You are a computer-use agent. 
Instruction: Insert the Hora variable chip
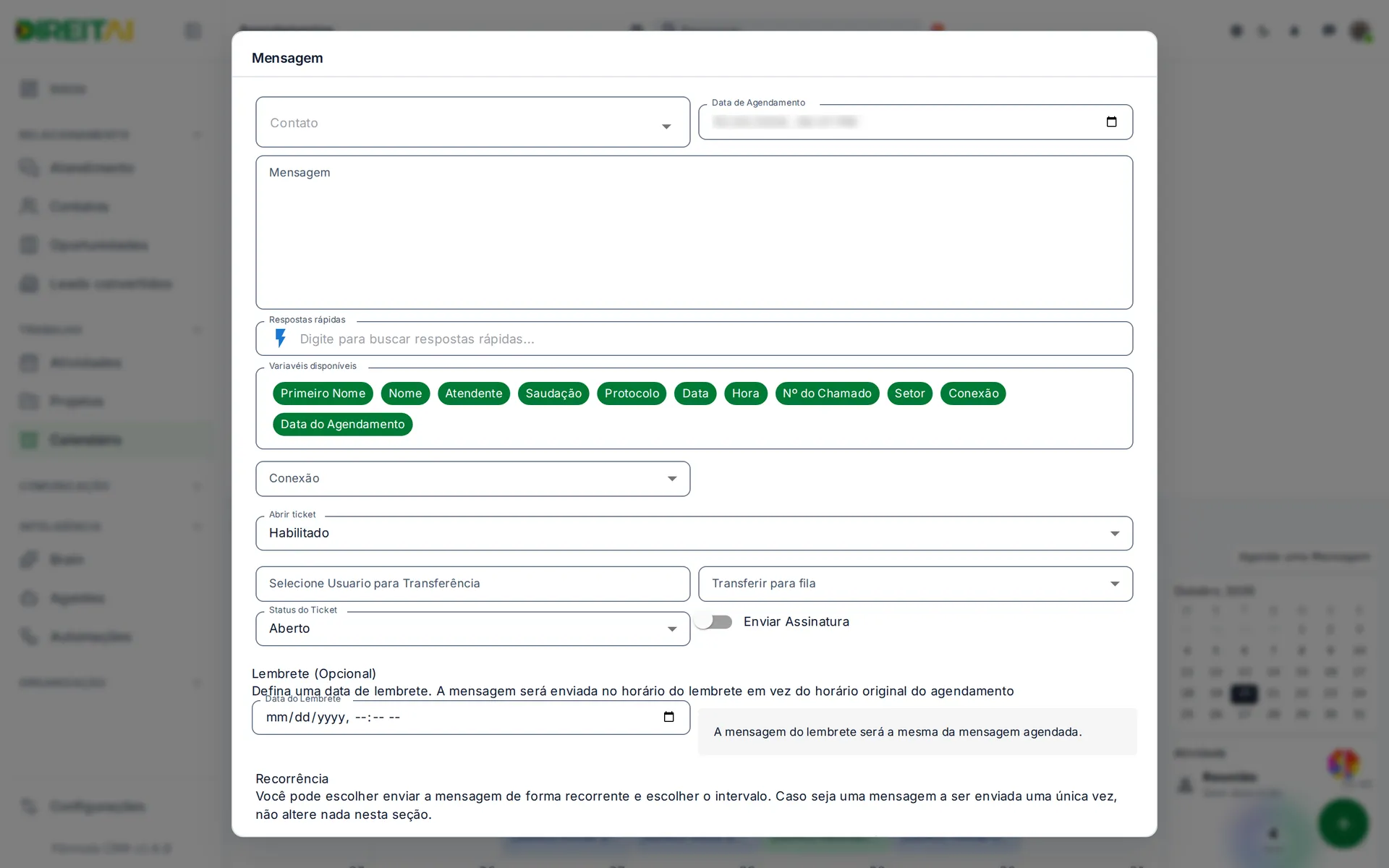pos(745,393)
